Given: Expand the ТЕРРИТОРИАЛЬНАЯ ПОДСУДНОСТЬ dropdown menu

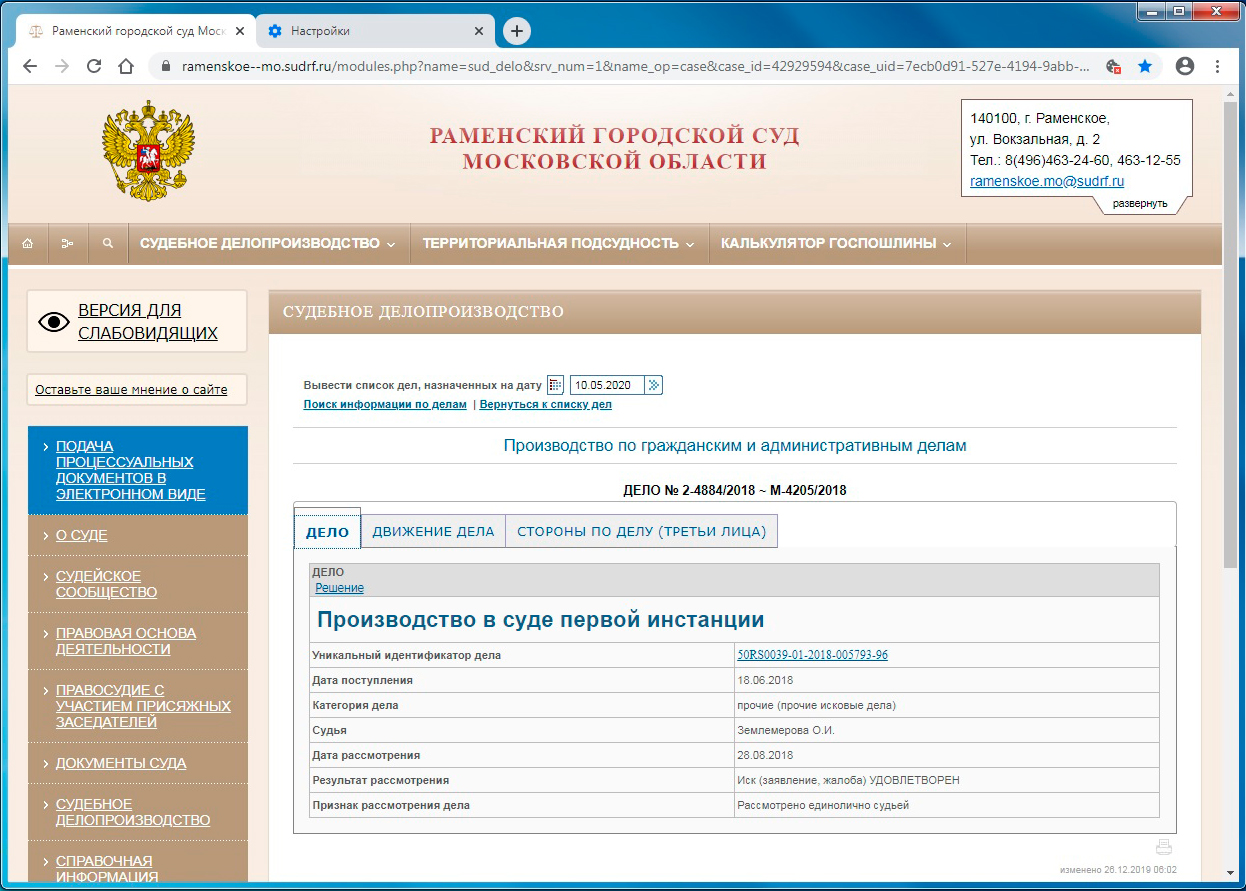Looking at the screenshot, I should pos(558,243).
